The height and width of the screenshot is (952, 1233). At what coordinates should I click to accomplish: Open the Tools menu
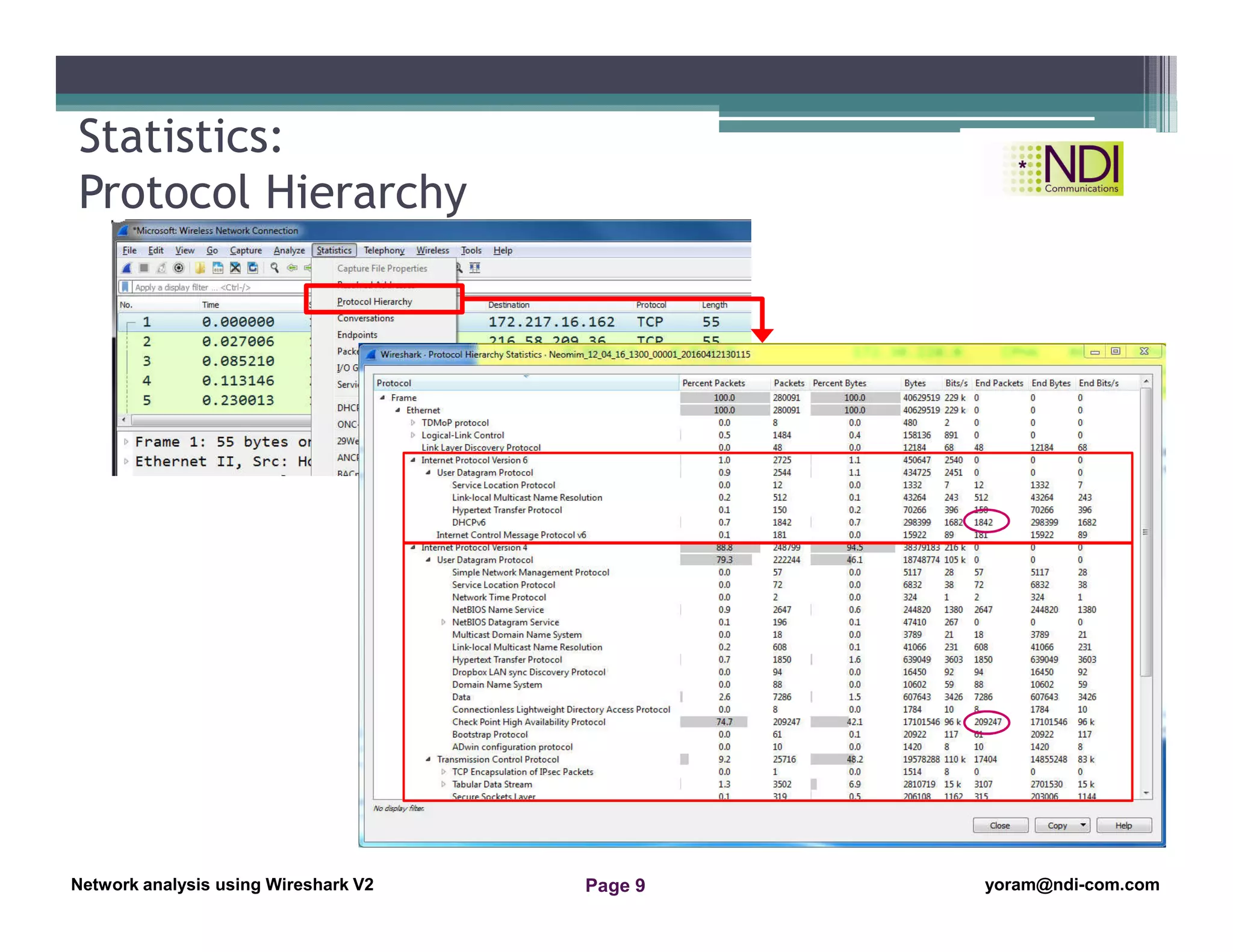tap(471, 250)
